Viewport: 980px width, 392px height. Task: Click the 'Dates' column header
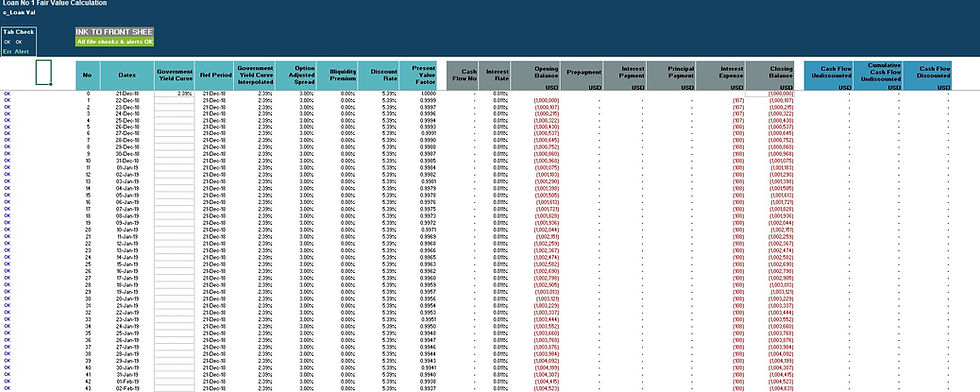pos(127,76)
